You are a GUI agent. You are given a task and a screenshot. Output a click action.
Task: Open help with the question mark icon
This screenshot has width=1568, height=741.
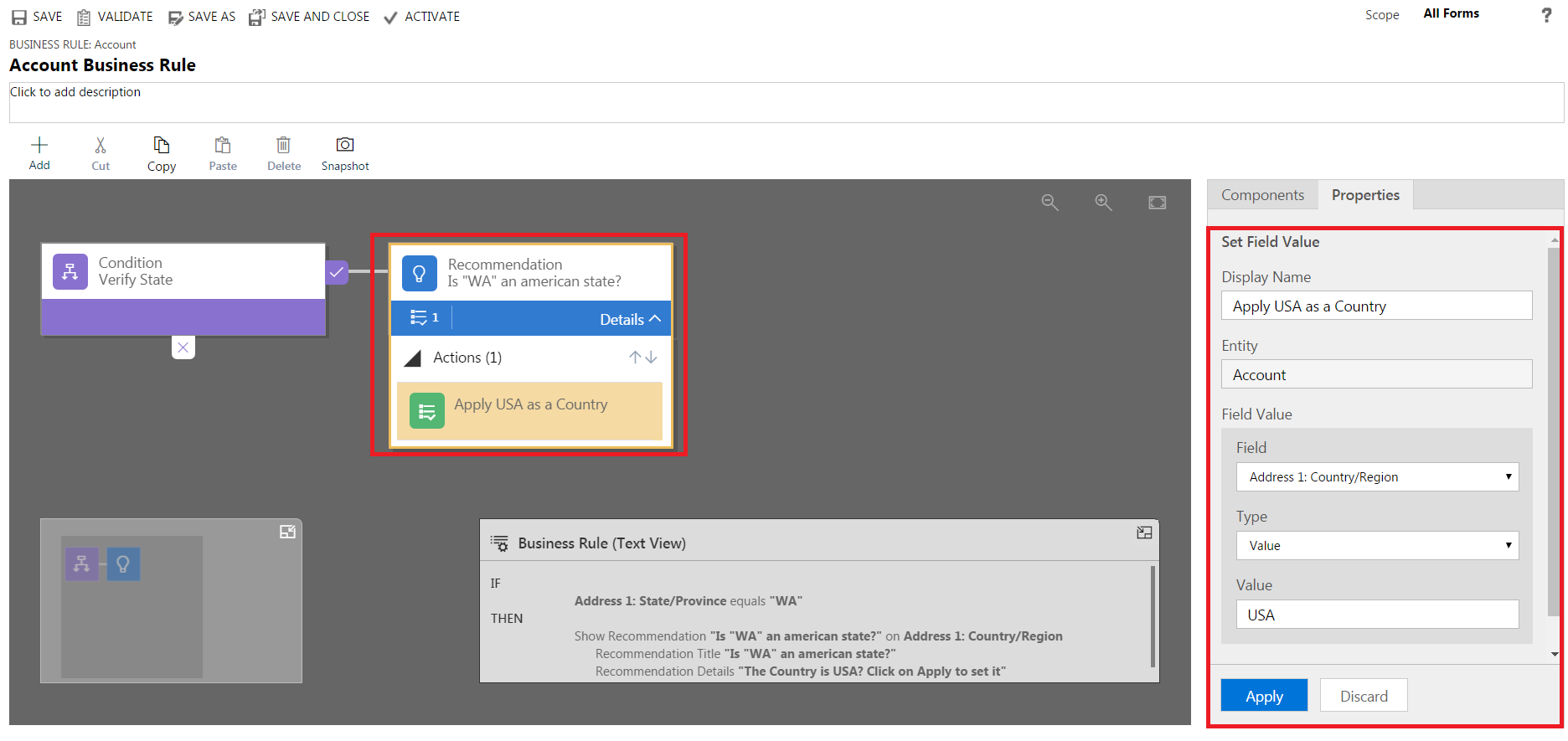pos(1546,15)
